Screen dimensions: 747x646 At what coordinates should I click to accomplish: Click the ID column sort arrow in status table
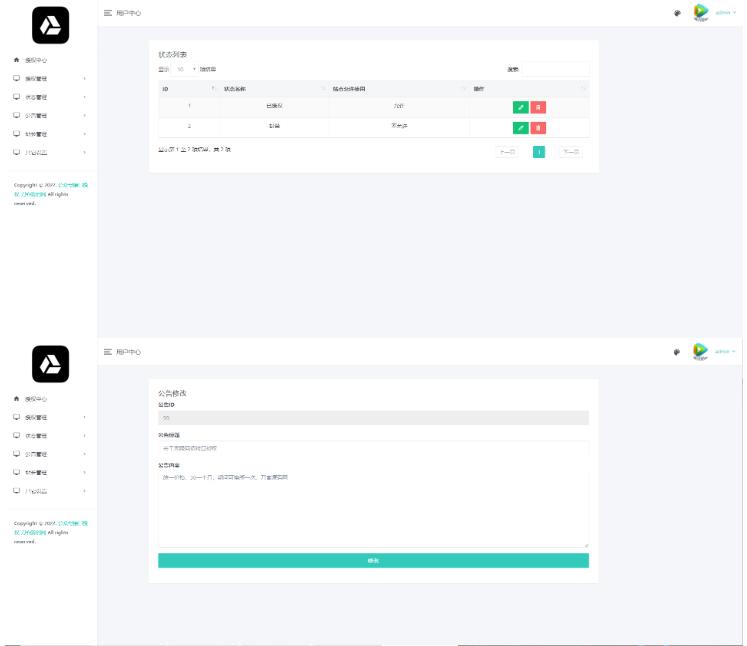[x=213, y=89]
